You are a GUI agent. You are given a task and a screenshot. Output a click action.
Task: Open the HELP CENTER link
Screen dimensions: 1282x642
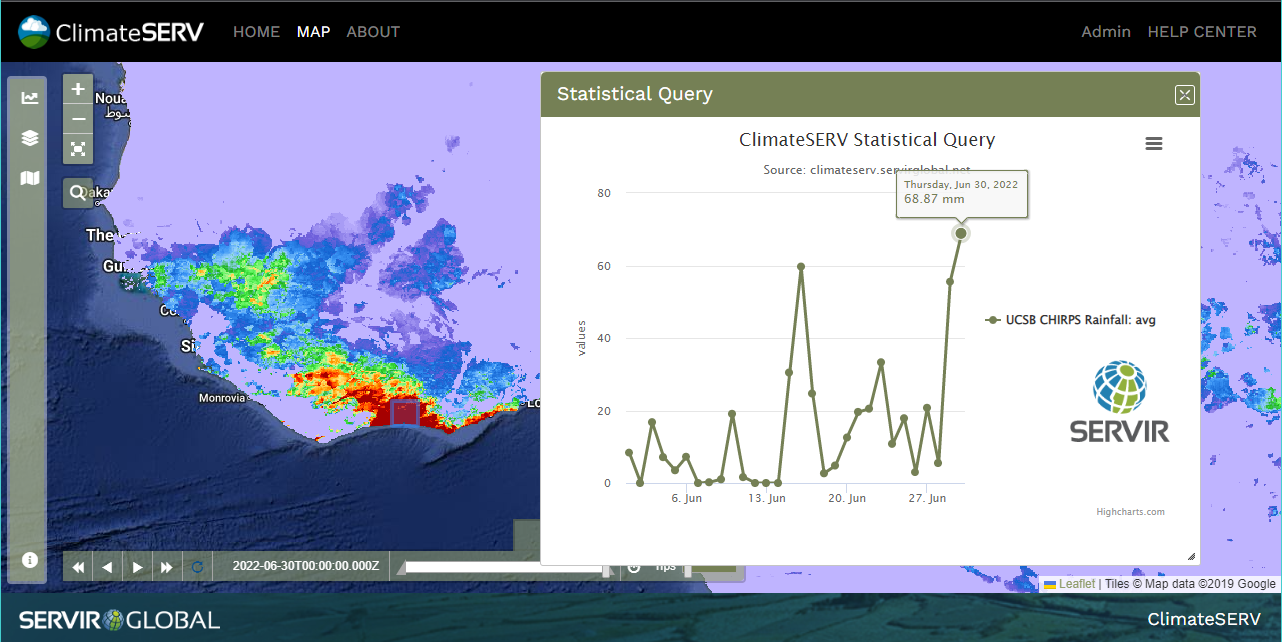pyautogui.click(x=1201, y=32)
